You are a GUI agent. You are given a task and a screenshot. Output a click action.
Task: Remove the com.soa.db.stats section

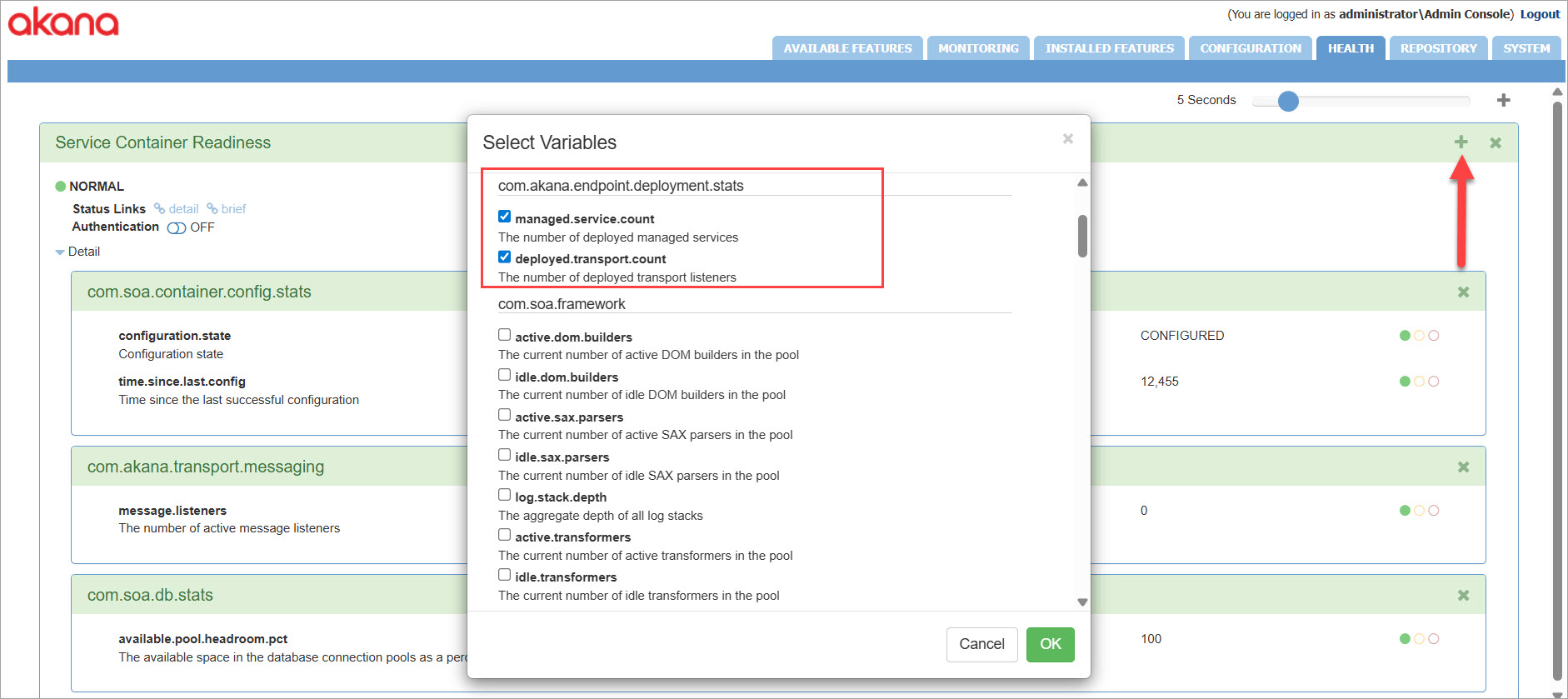coord(1463,596)
